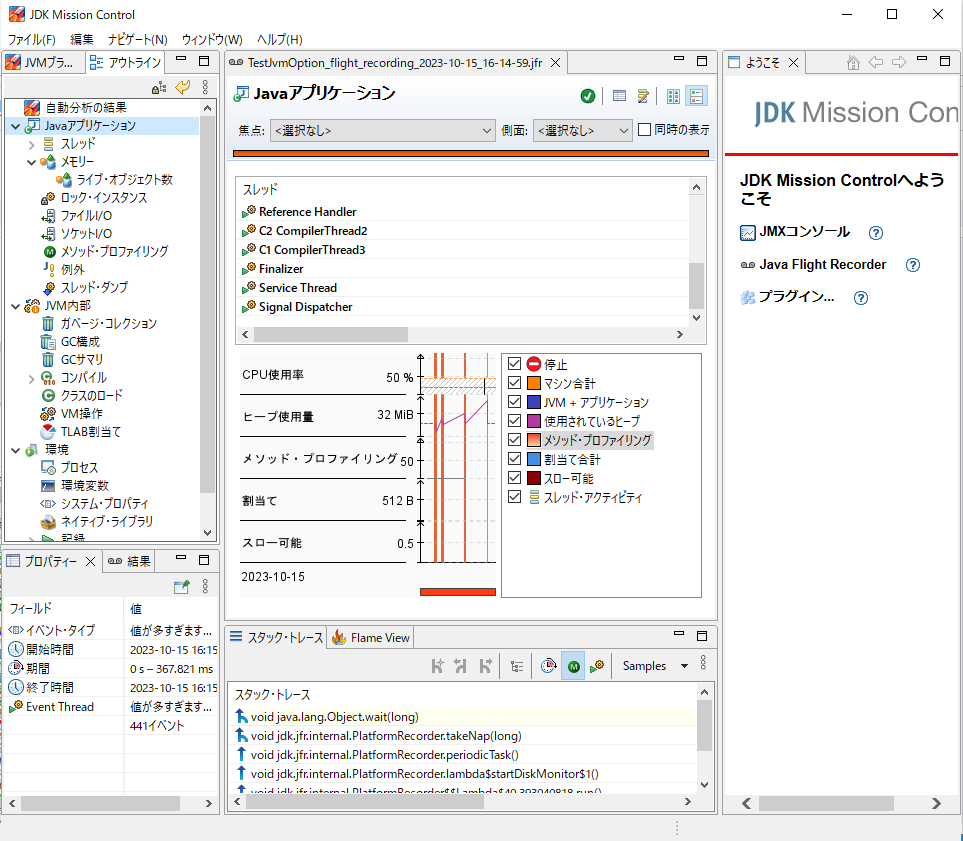Uncheck the JVM + アプリケーション legend entry
Screen dimensions: 963x841
point(514,403)
